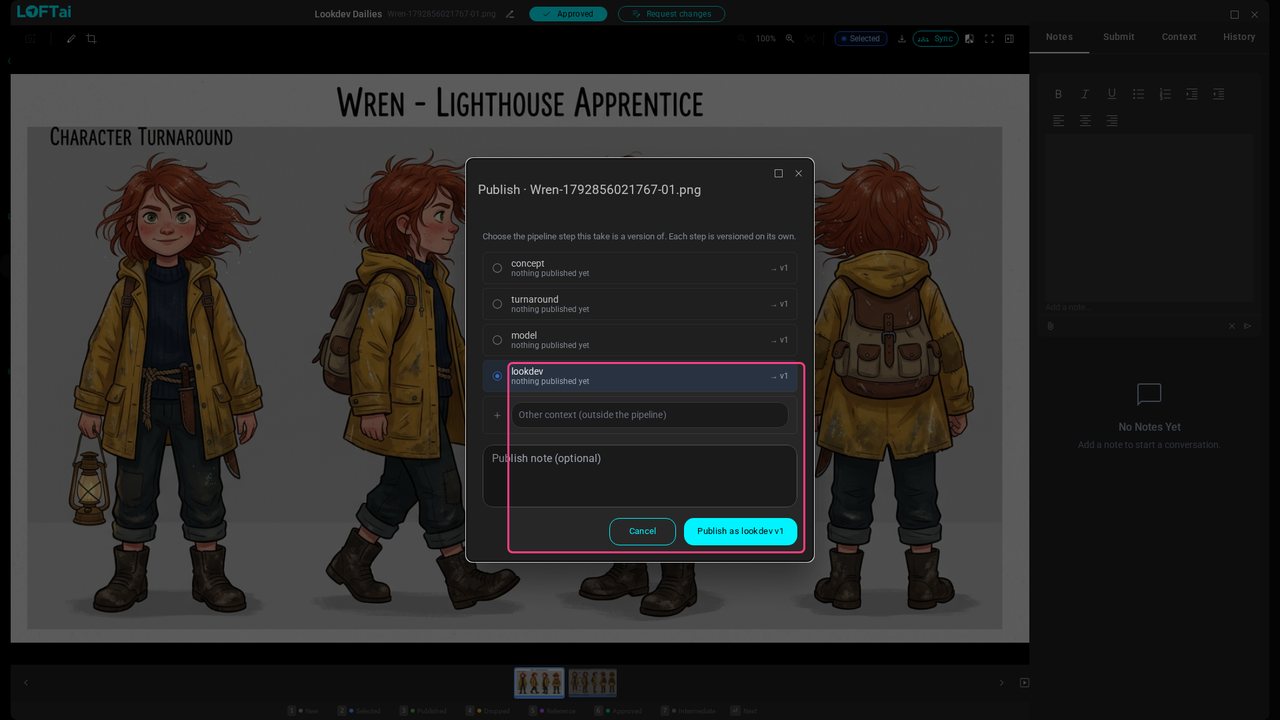Click the compare view icon
Viewport: 1280px width, 720px height.
[x=969, y=39]
